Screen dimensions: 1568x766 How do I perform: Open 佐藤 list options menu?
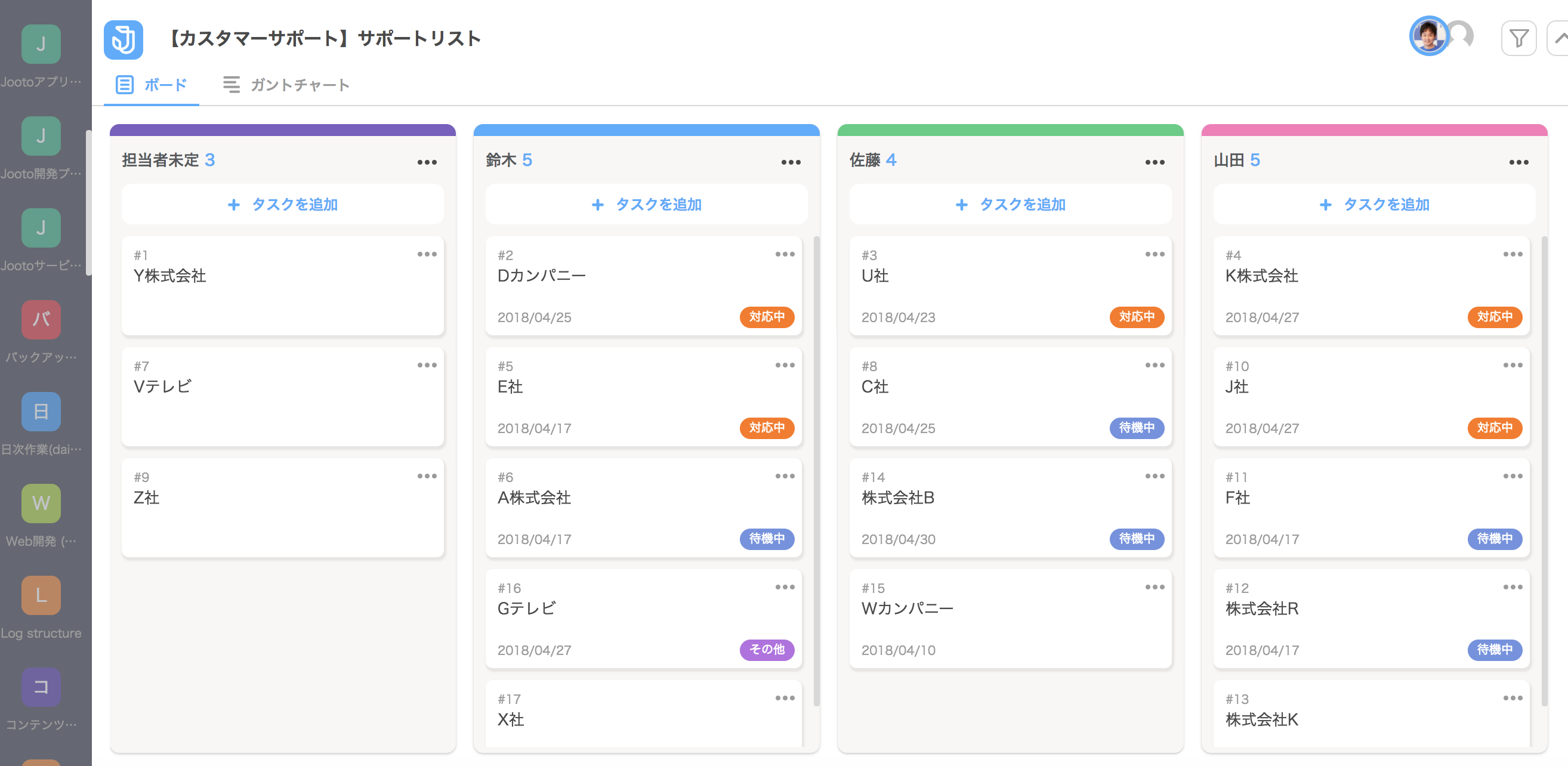1155,162
